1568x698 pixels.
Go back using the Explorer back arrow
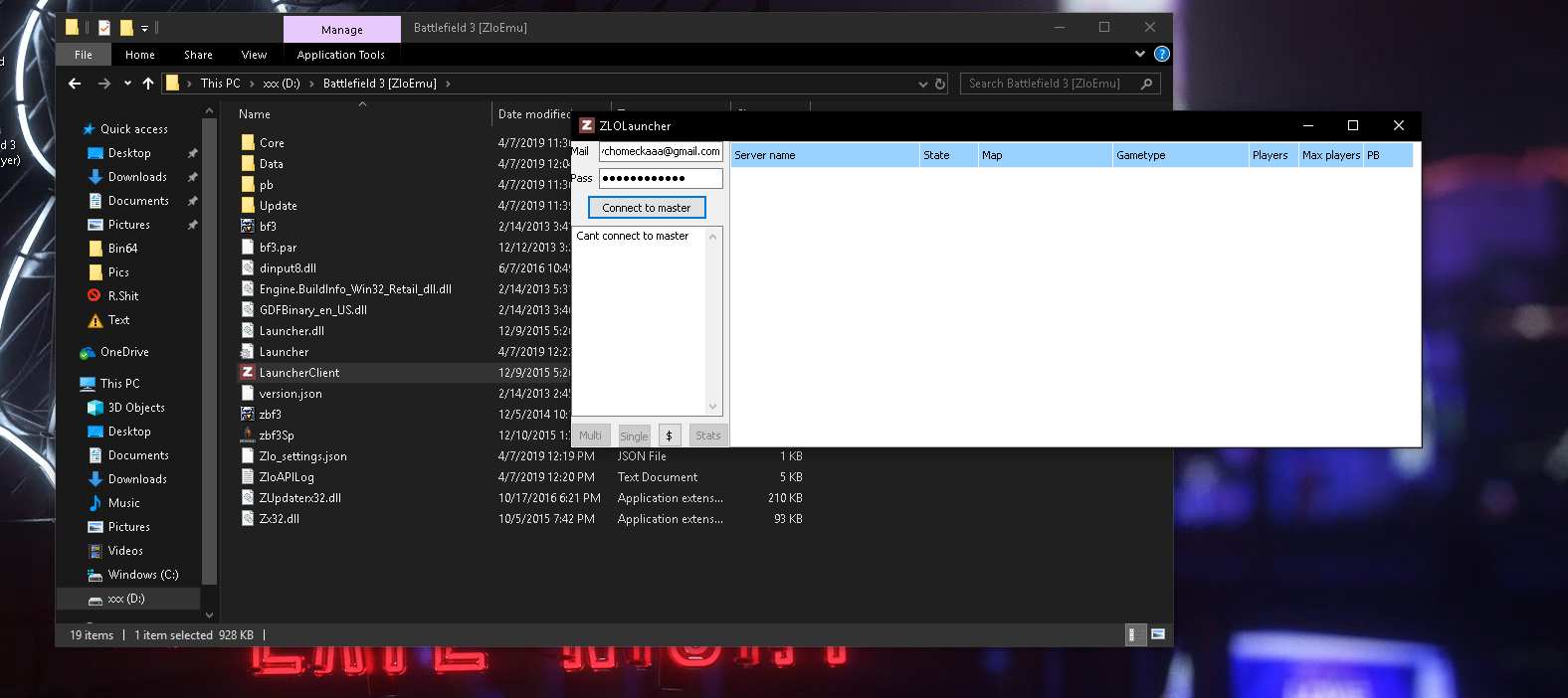75,84
